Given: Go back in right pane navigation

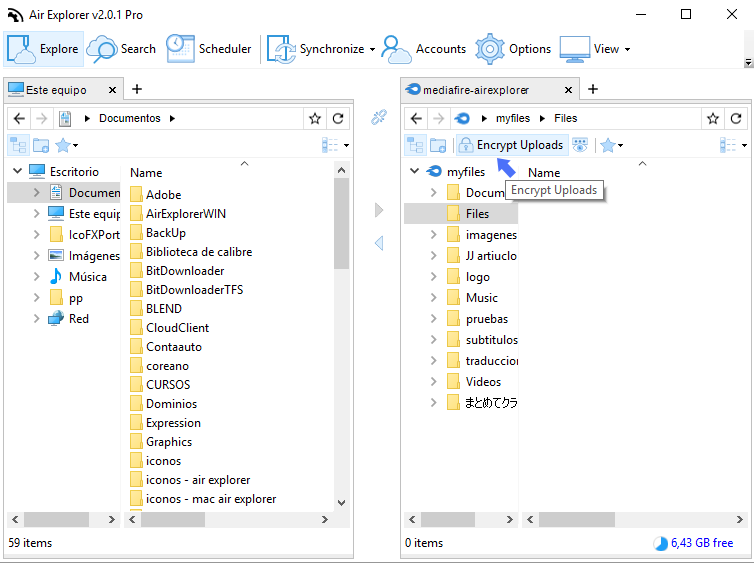Looking at the screenshot, I should click(x=416, y=118).
